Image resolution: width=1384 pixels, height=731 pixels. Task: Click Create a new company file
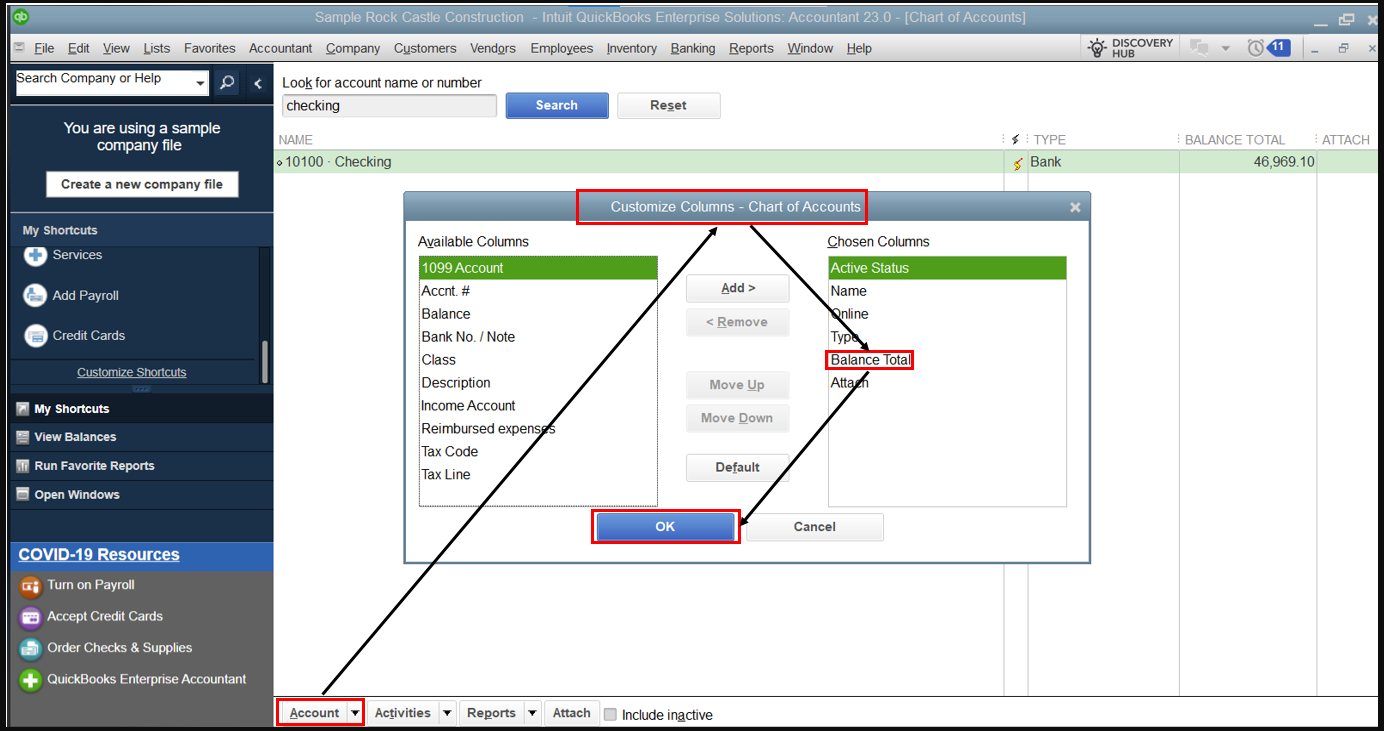(142, 184)
